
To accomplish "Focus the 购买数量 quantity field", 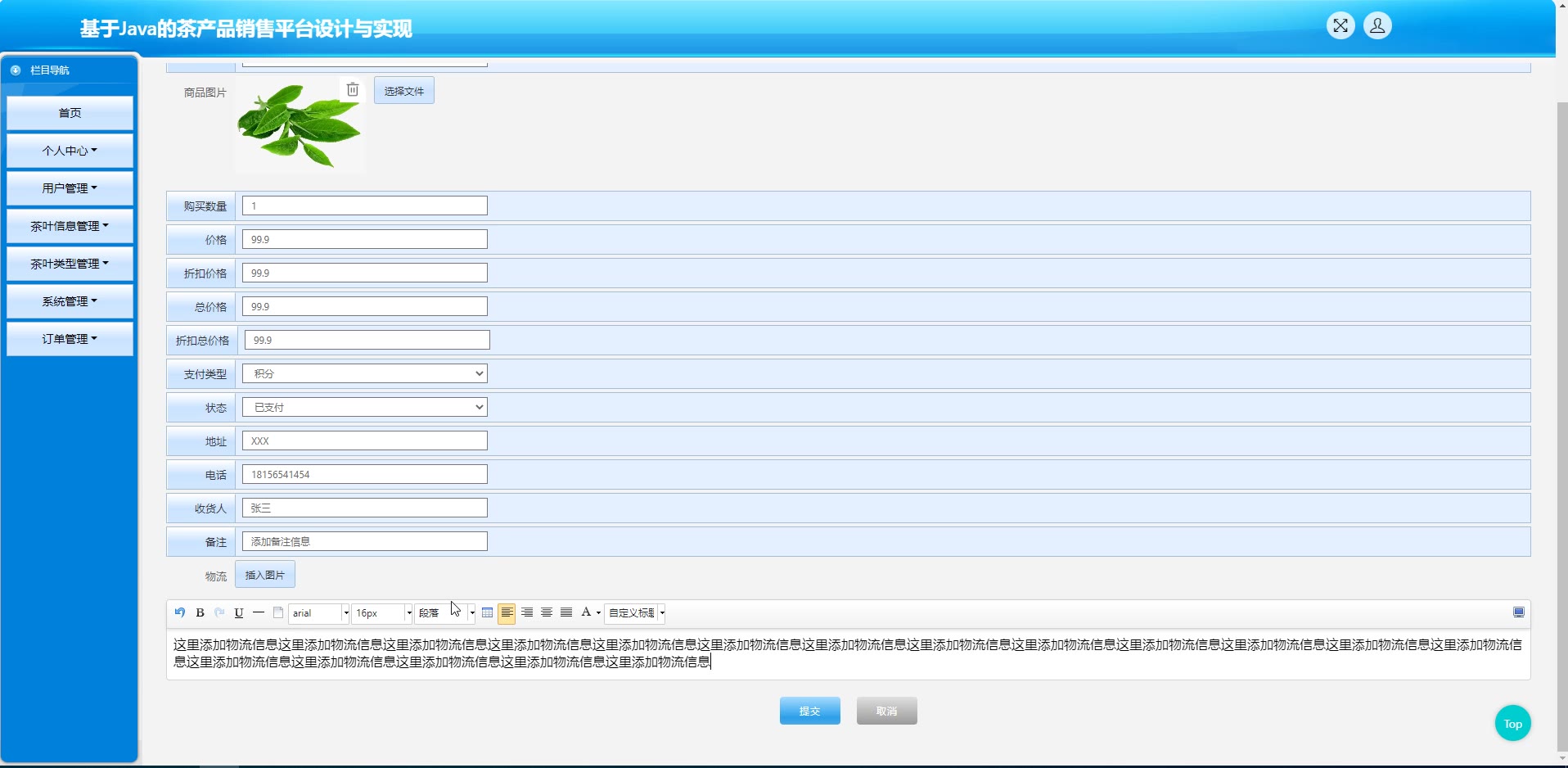I will [365, 206].
